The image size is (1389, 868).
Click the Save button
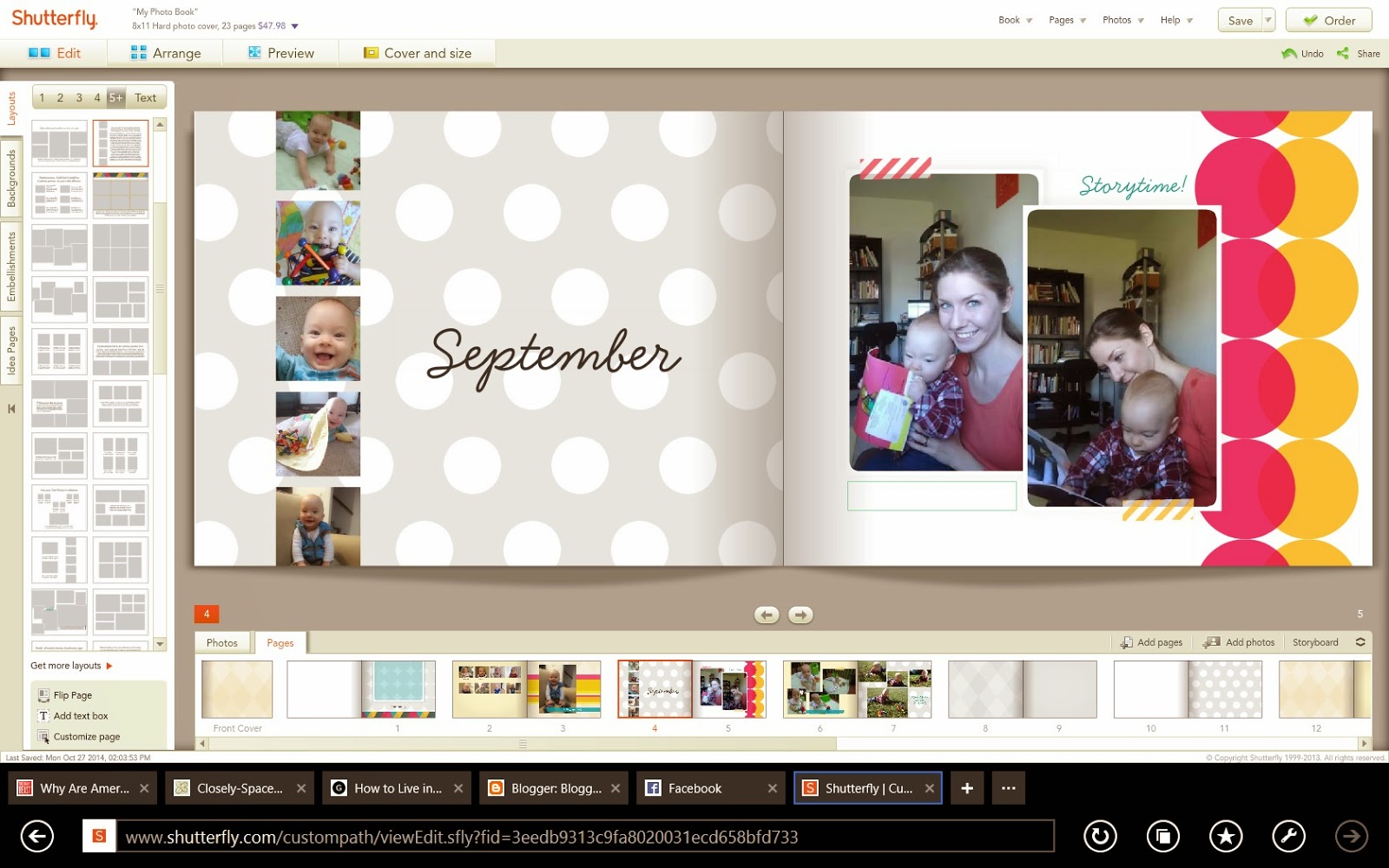(1241, 20)
